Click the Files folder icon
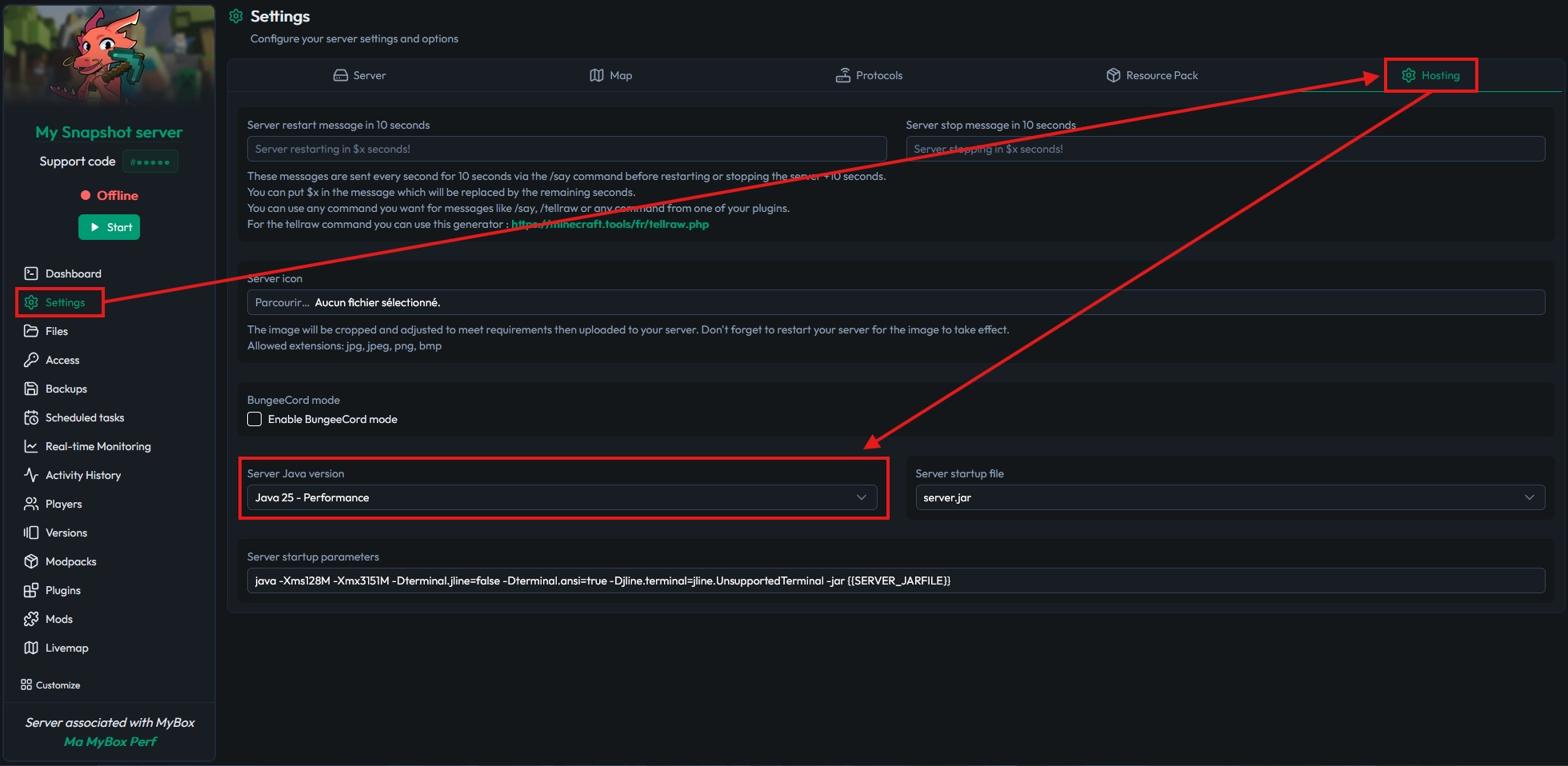Viewport: 1568px width, 766px height. (x=31, y=331)
